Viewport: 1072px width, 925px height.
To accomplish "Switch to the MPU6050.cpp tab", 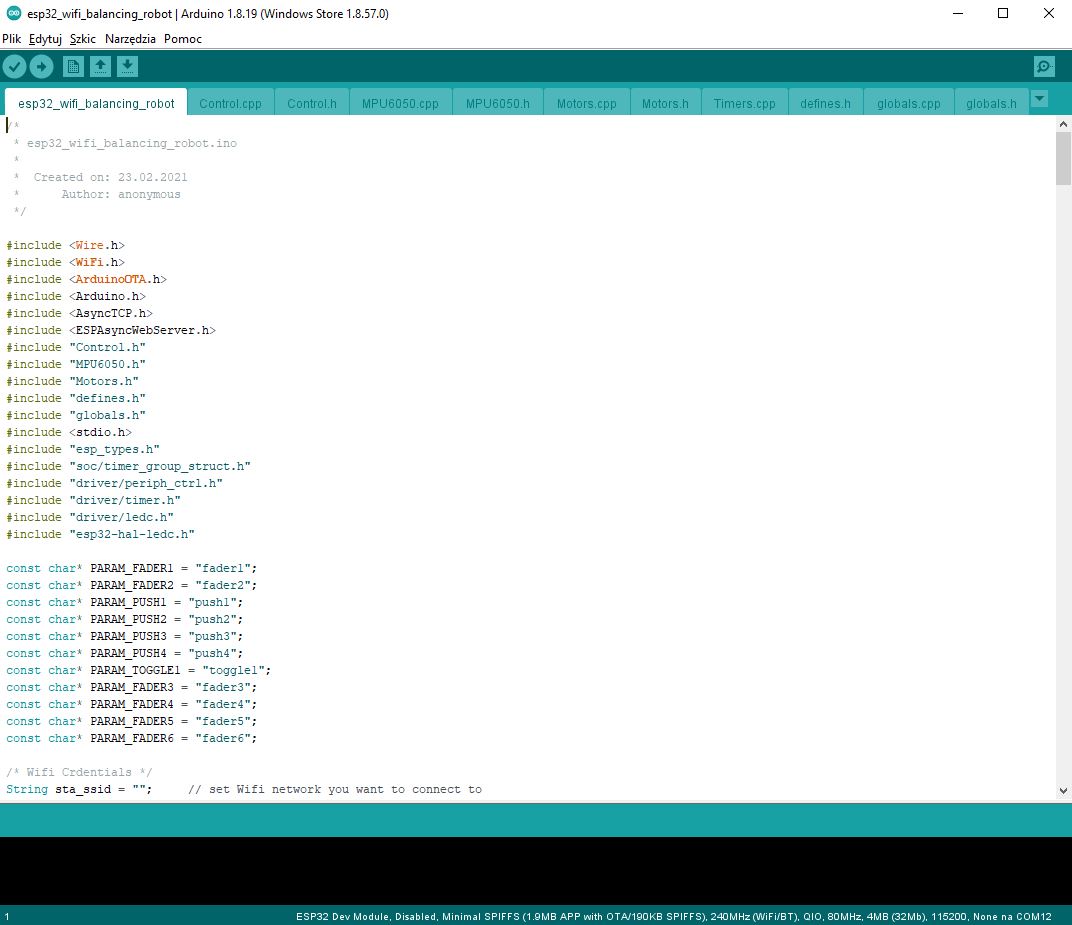I will pyautogui.click(x=400, y=103).
